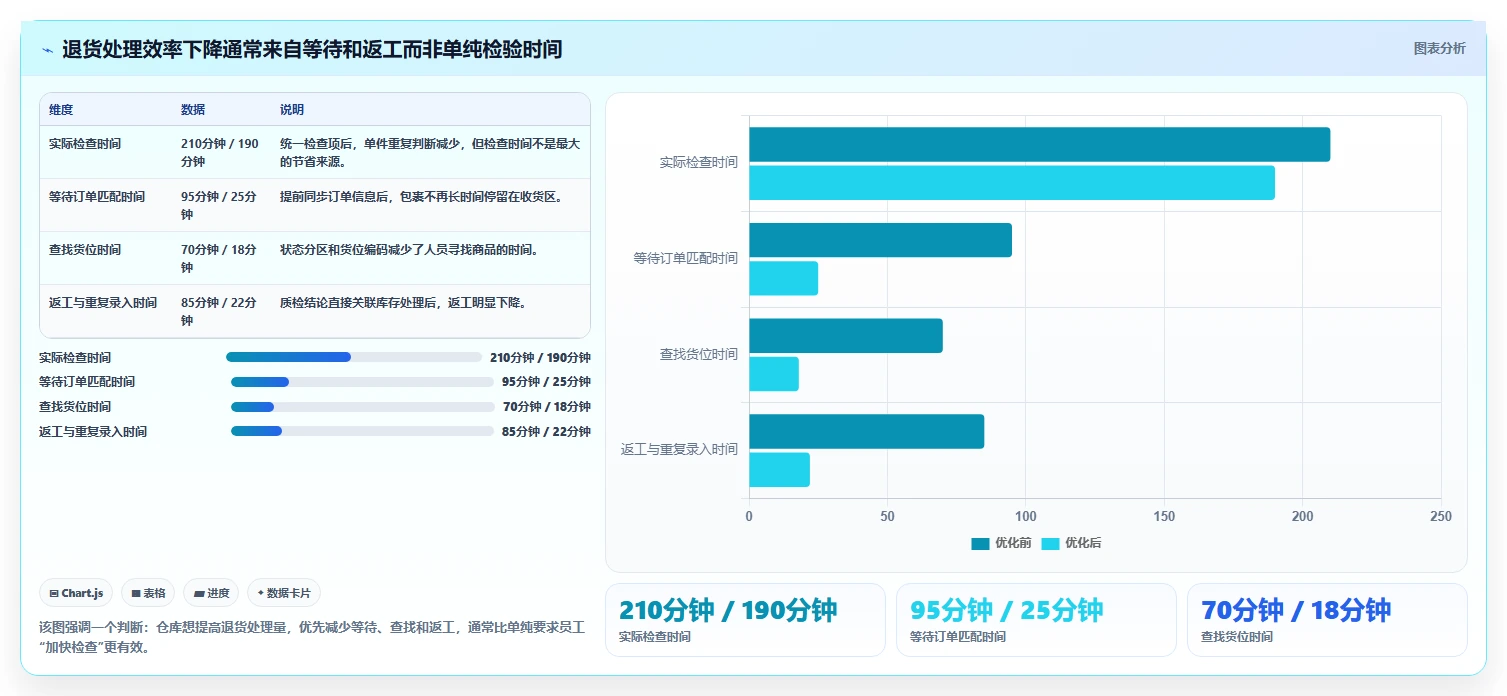Click the chart y-axis label 等待订单匹配时间
Viewport: 1507px width, 696px height.
point(686,258)
